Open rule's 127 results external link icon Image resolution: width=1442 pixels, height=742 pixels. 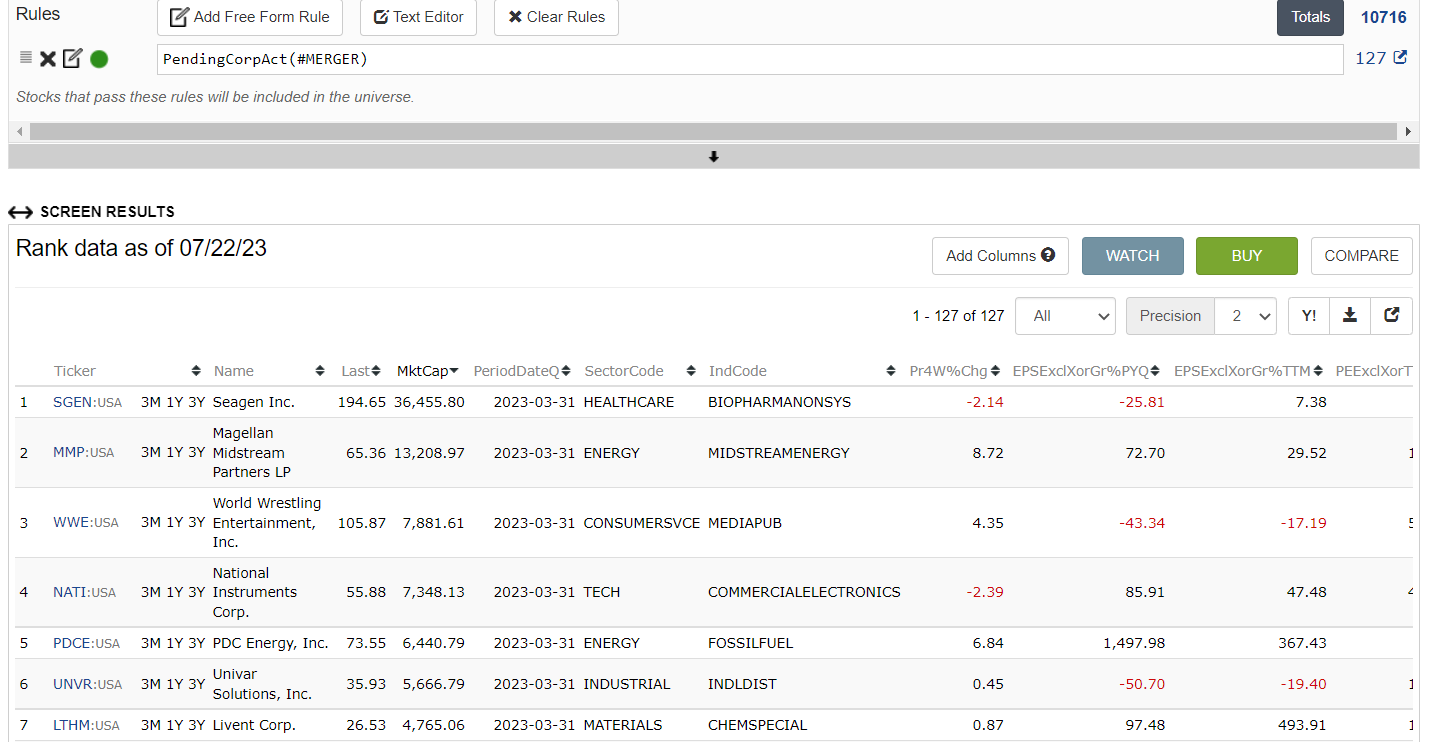tap(1400, 58)
